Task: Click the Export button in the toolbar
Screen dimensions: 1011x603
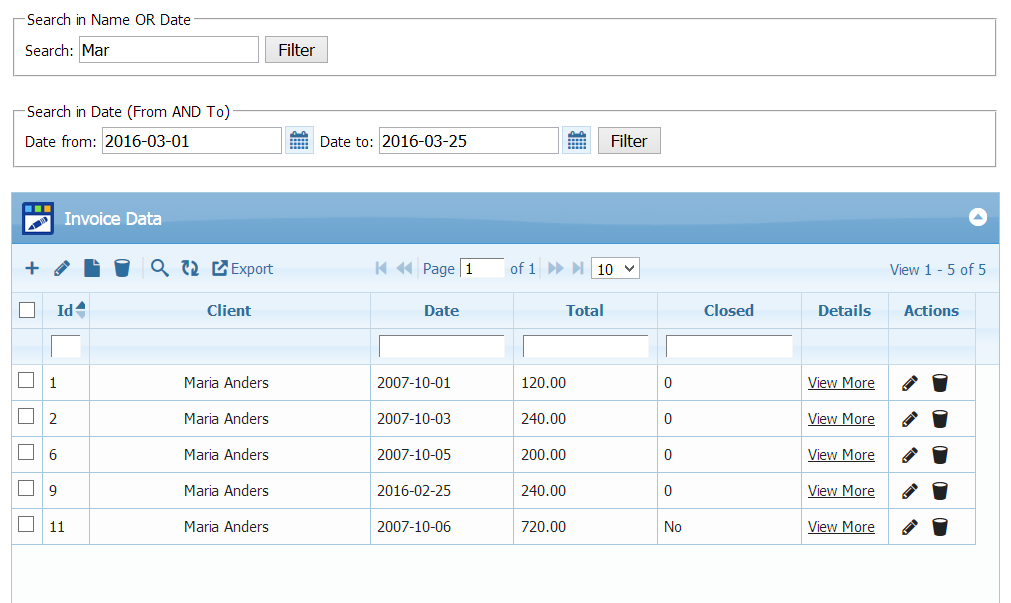Action: coord(242,268)
